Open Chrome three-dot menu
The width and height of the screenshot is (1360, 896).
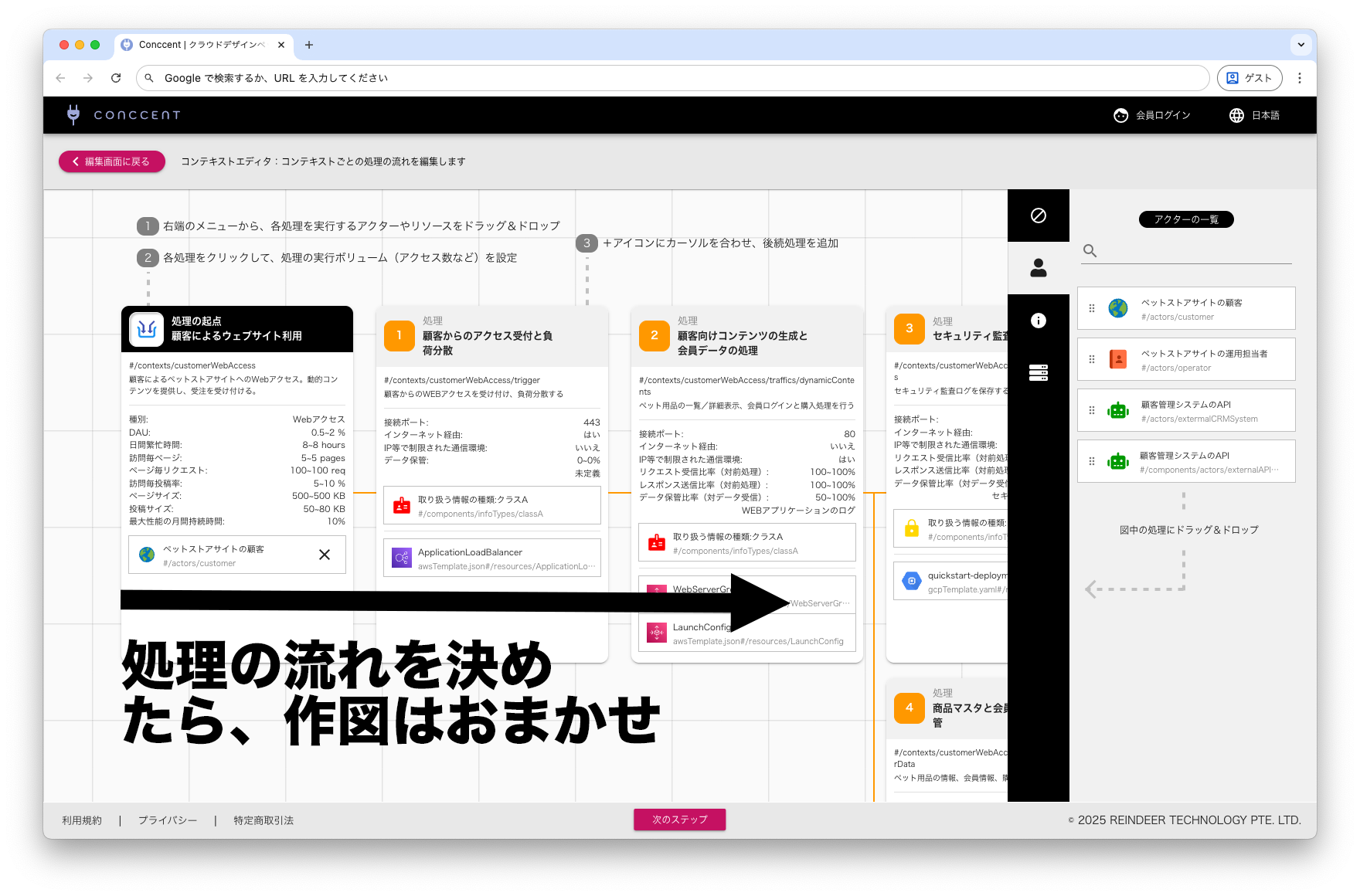[x=1300, y=78]
